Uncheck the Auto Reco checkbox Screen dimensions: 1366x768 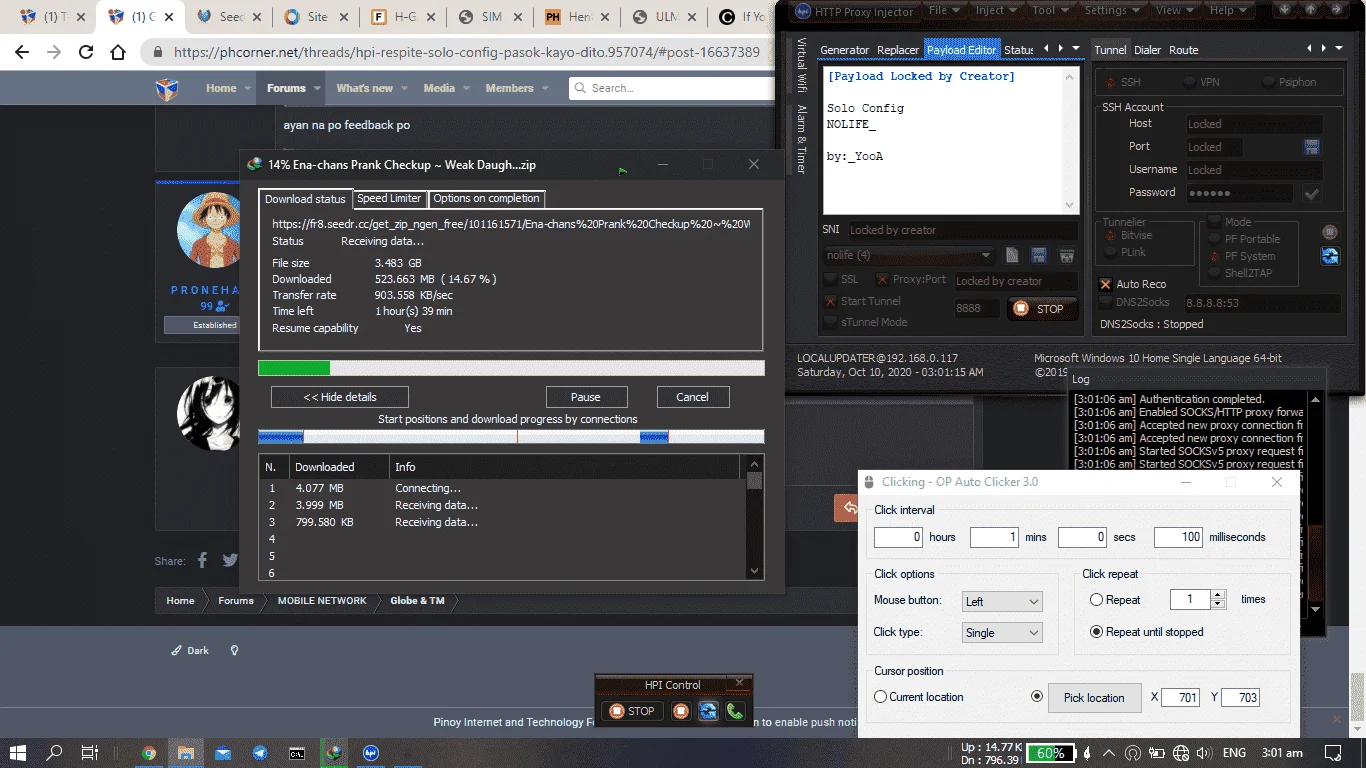pyautogui.click(x=1105, y=284)
